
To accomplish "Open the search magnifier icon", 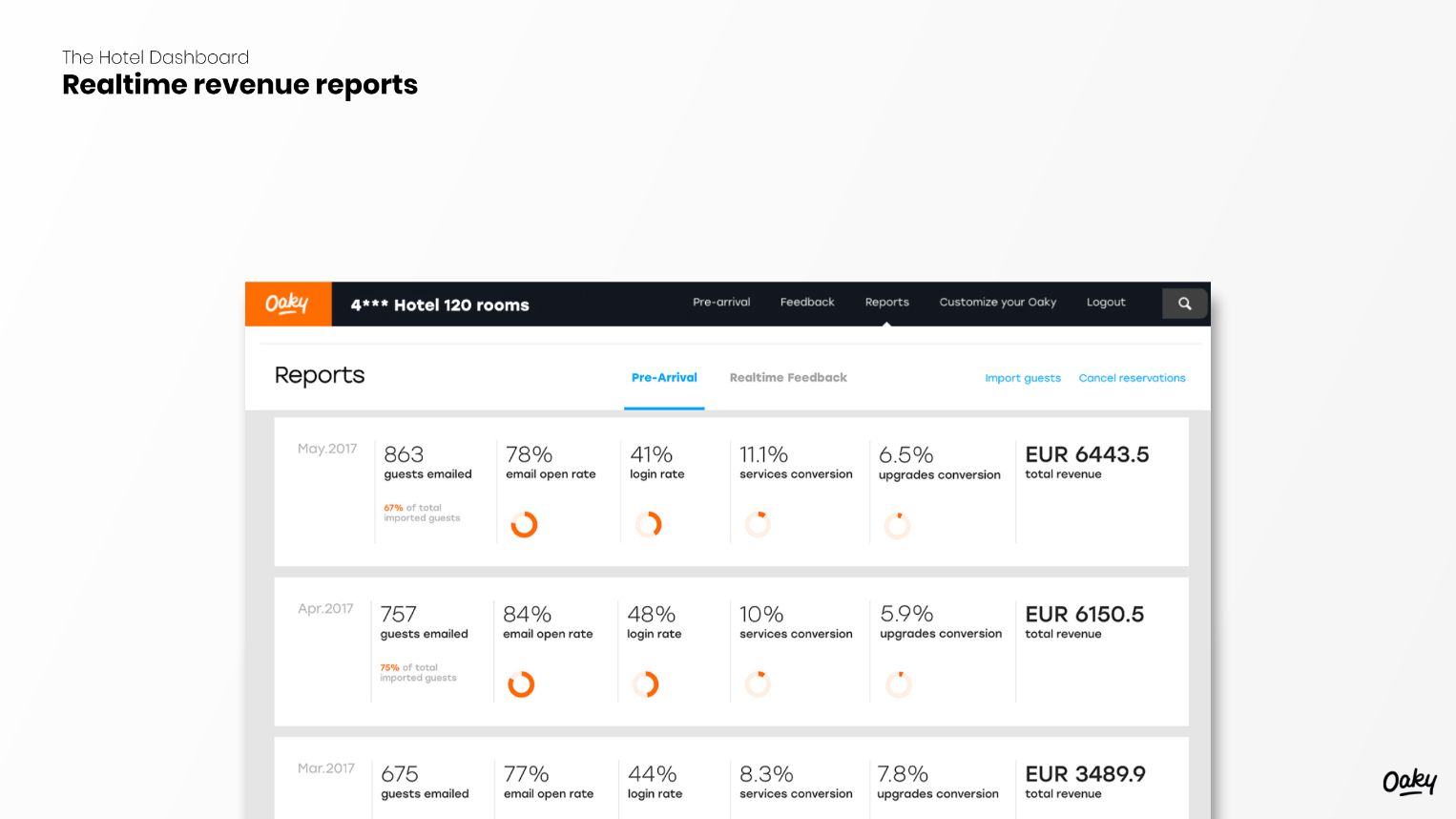I will [x=1185, y=304].
